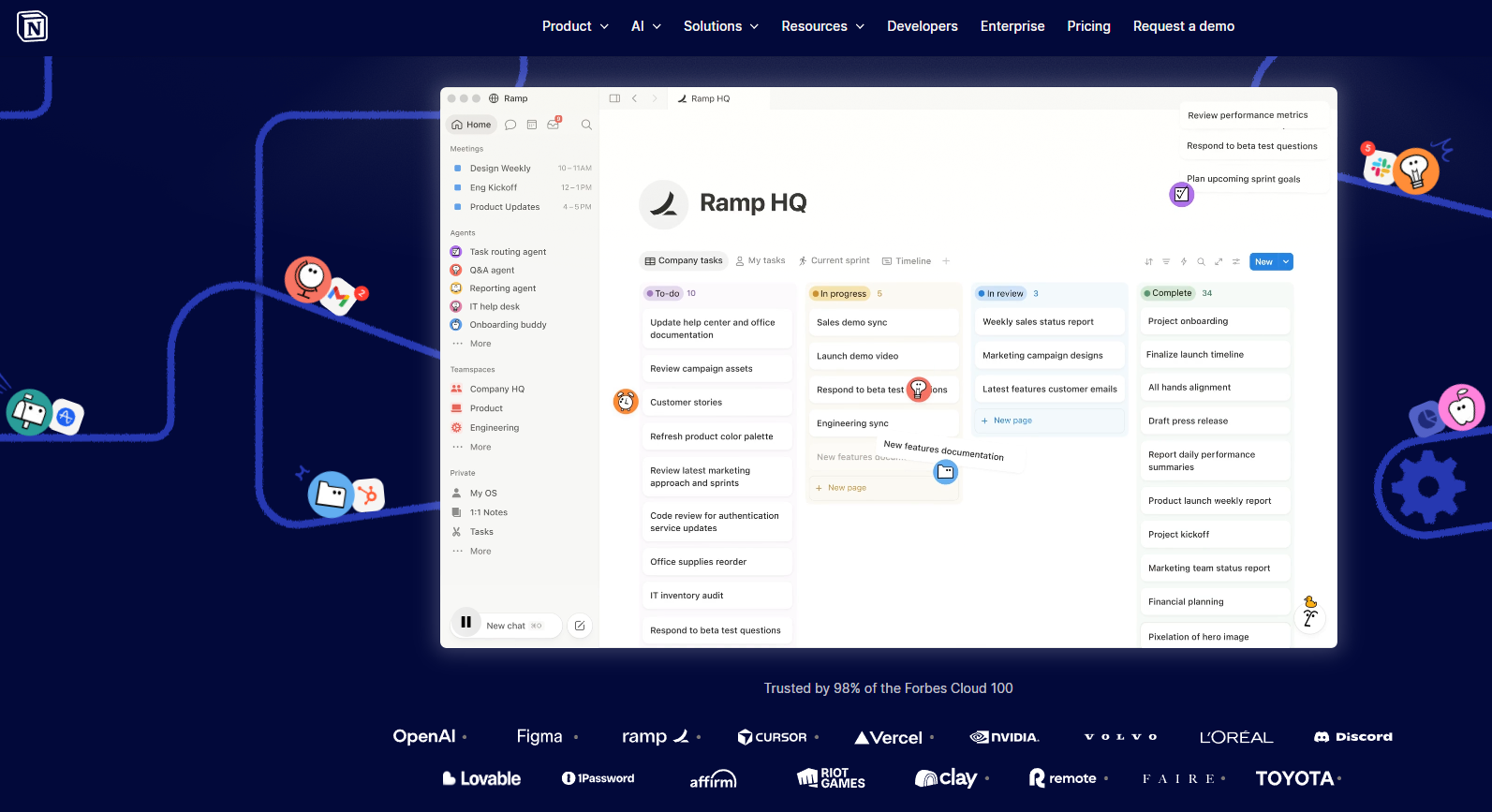Open the Project onboarding card

[x=1215, y=321]
